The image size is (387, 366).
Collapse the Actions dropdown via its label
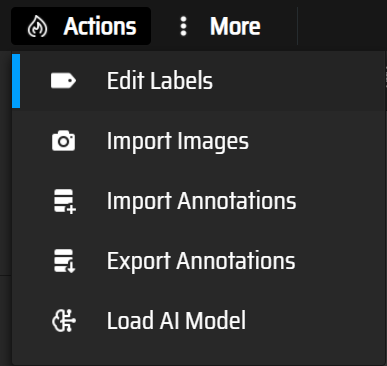[x=100, y=26]
